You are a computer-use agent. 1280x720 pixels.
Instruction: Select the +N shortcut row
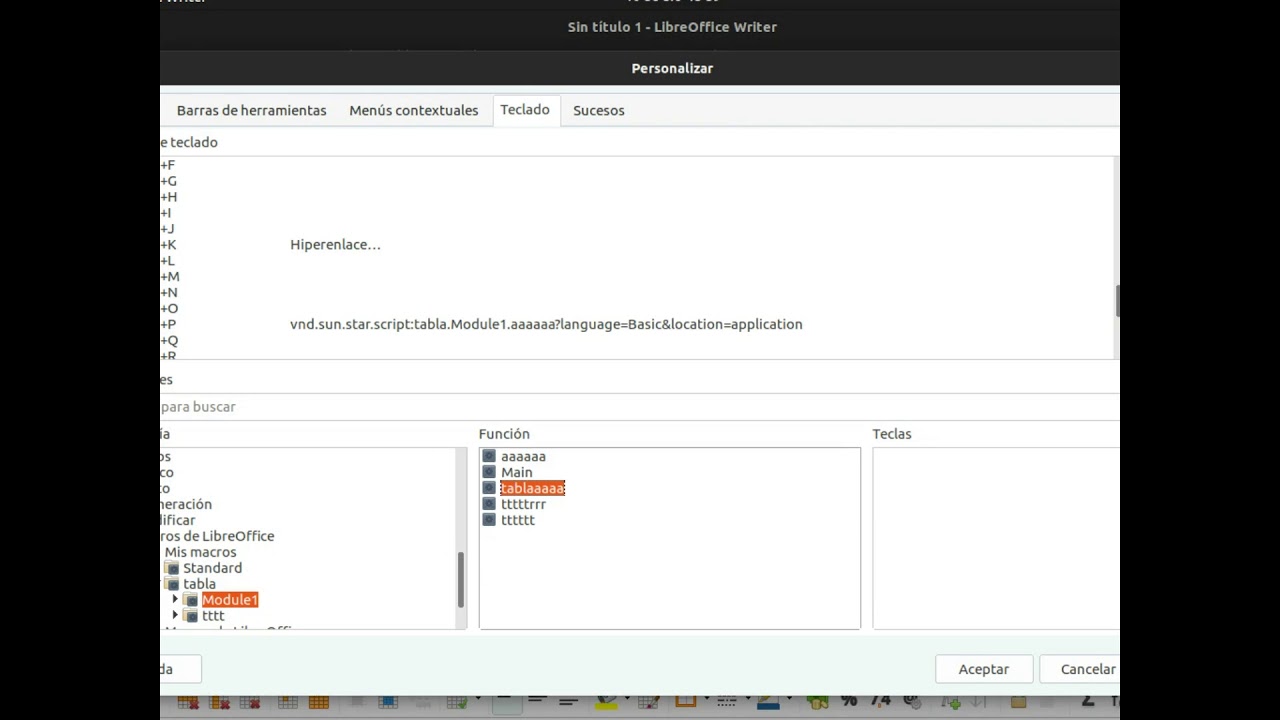point(636,292)
